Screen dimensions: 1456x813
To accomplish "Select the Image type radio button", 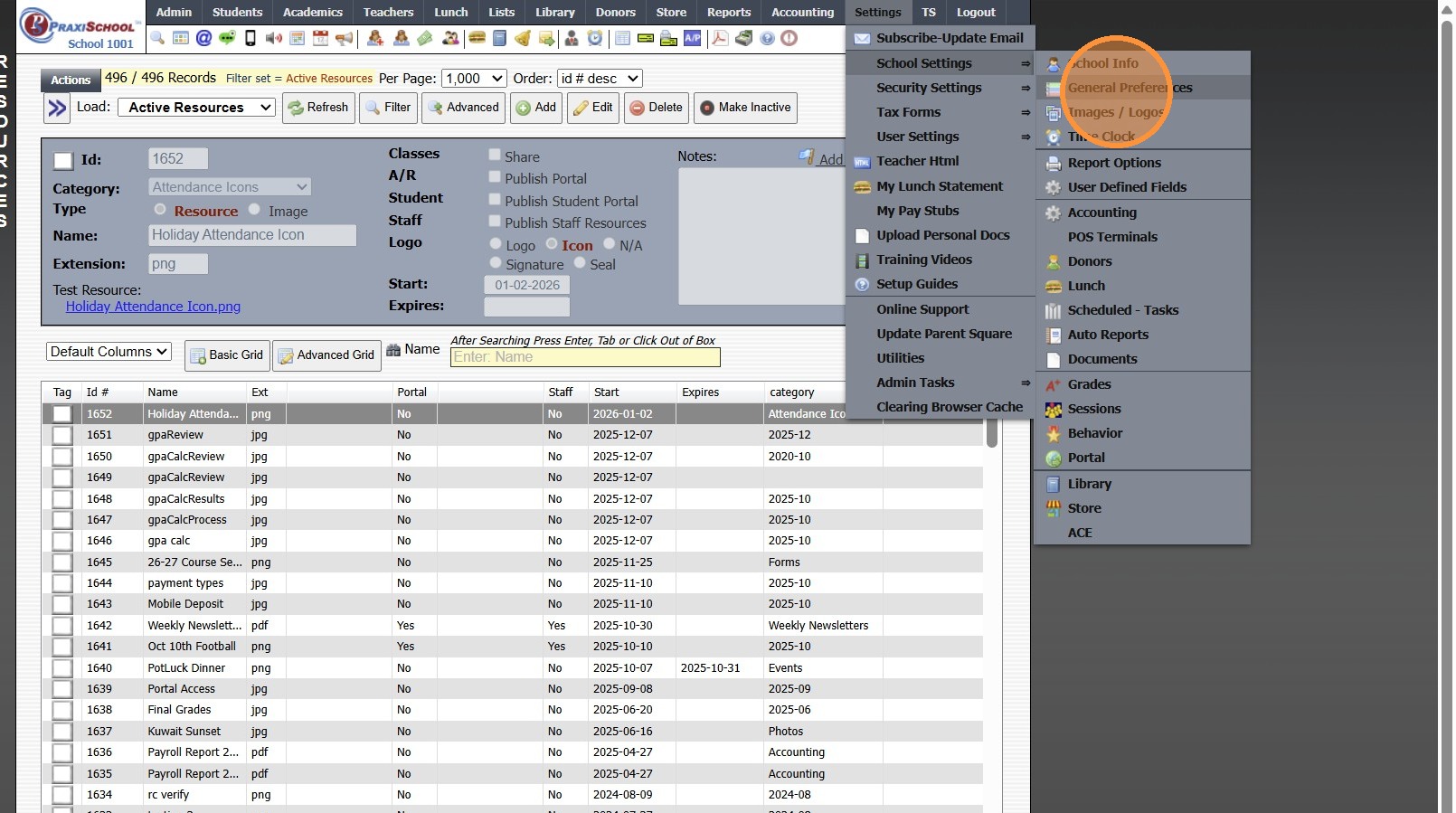I will (x=254, y=209).
